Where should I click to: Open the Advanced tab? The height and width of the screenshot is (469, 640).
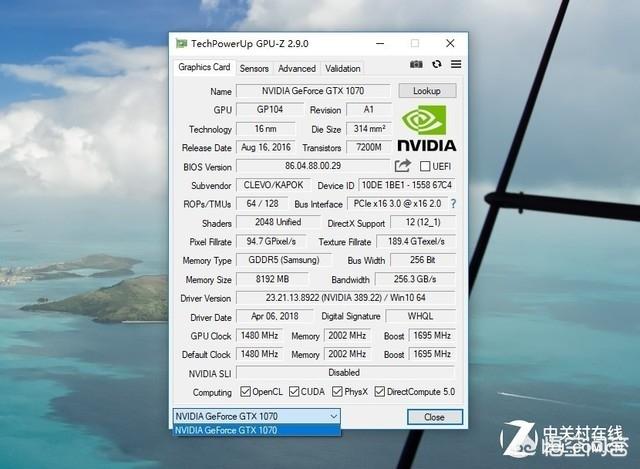pyautogui.click(x=297, y=69)
